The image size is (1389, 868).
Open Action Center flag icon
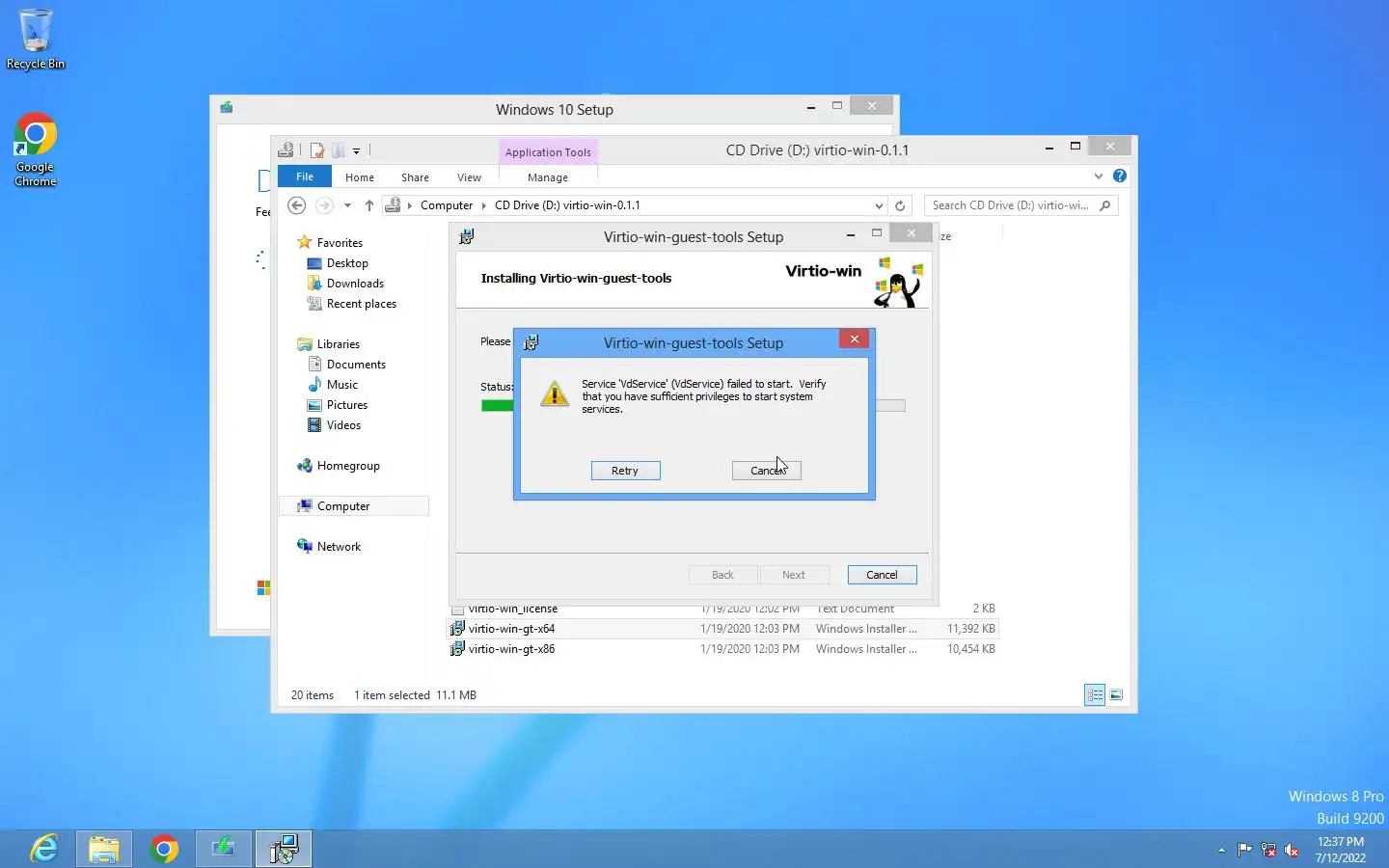point(1244,850)
